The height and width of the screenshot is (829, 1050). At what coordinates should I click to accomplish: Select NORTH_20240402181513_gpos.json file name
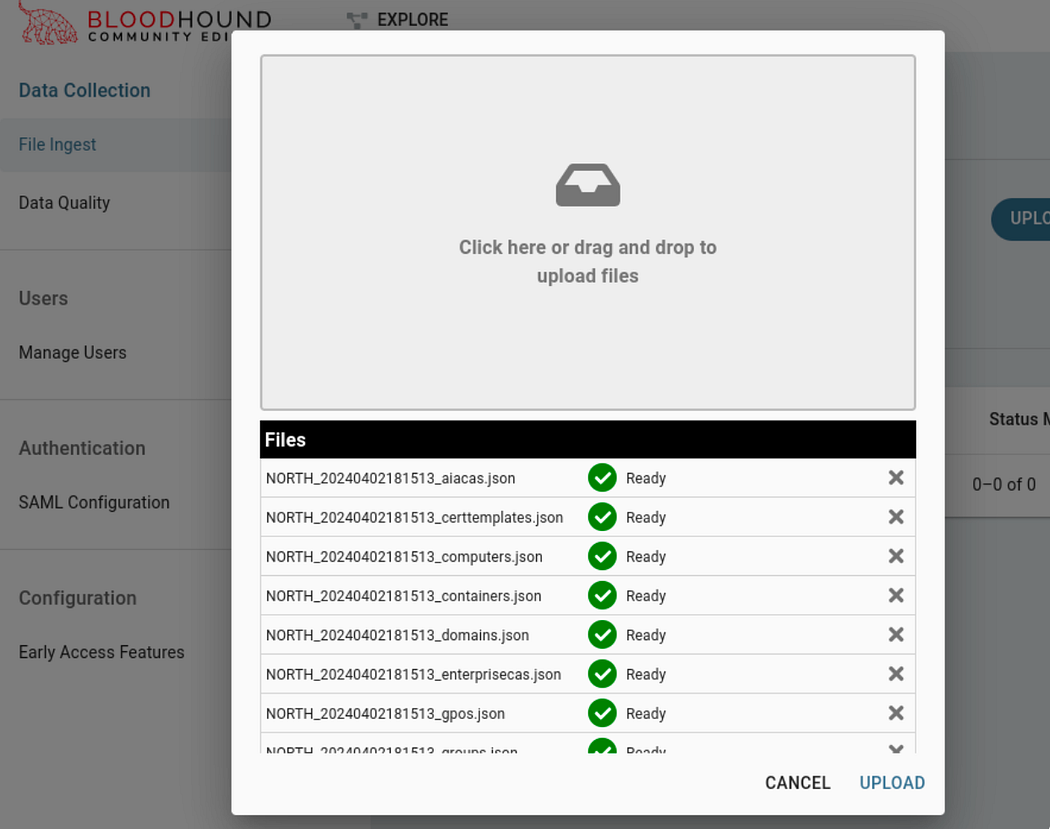(385, 714)
